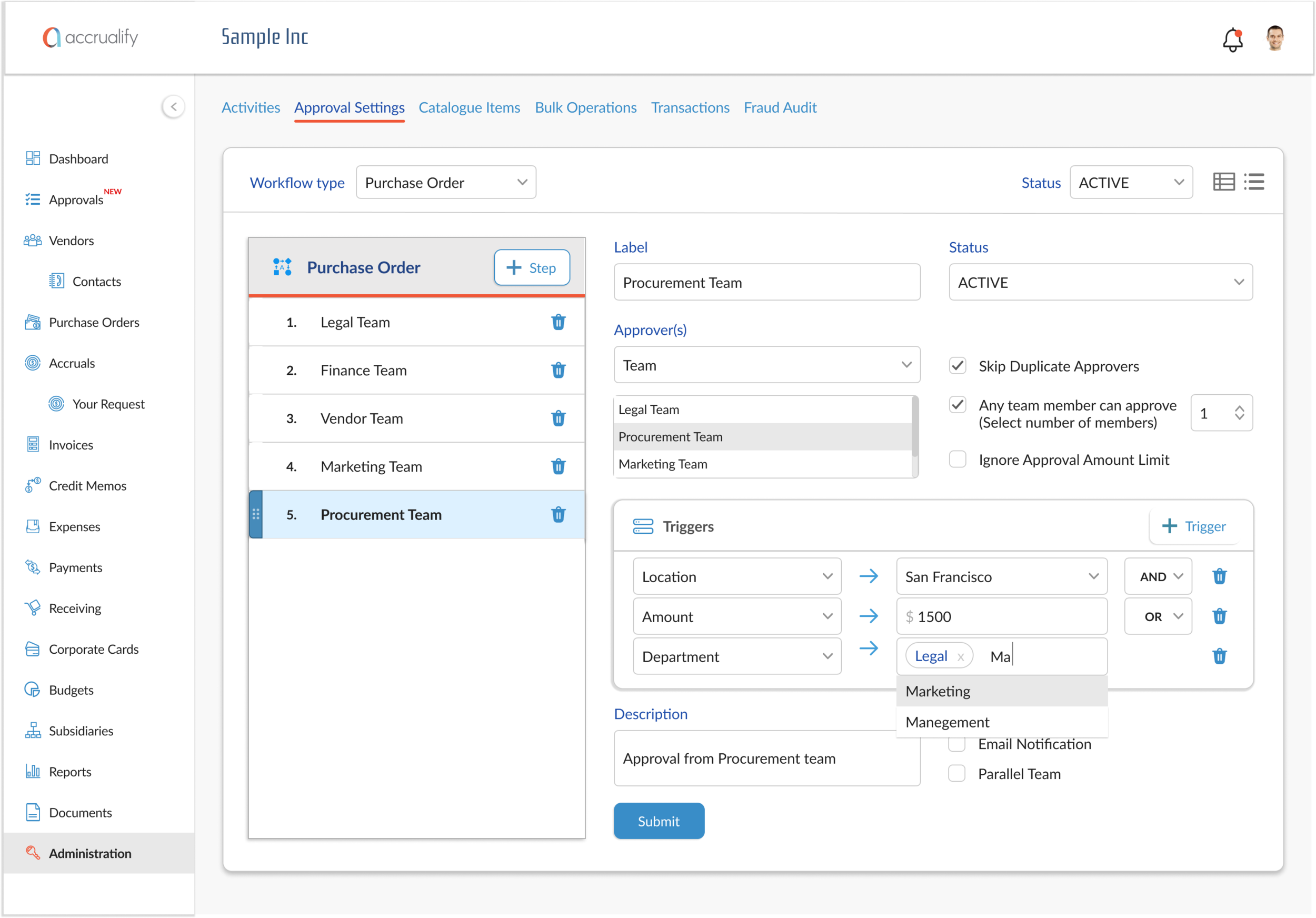Change the AND operator dropdown
The width and height of the screenshot is (1316, 918).
(1158, 576)
